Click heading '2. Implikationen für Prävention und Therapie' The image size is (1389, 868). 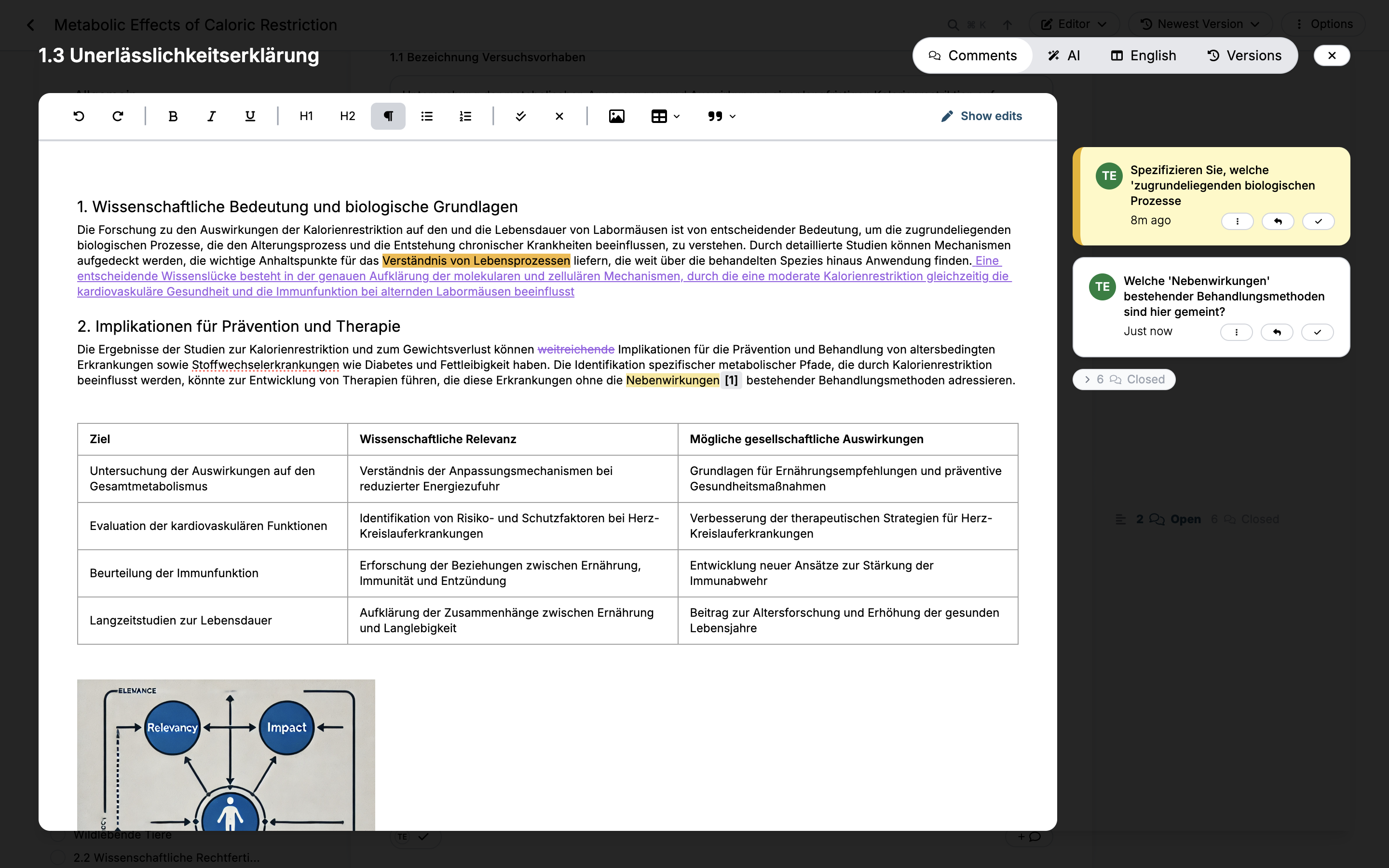coord(239,326)
